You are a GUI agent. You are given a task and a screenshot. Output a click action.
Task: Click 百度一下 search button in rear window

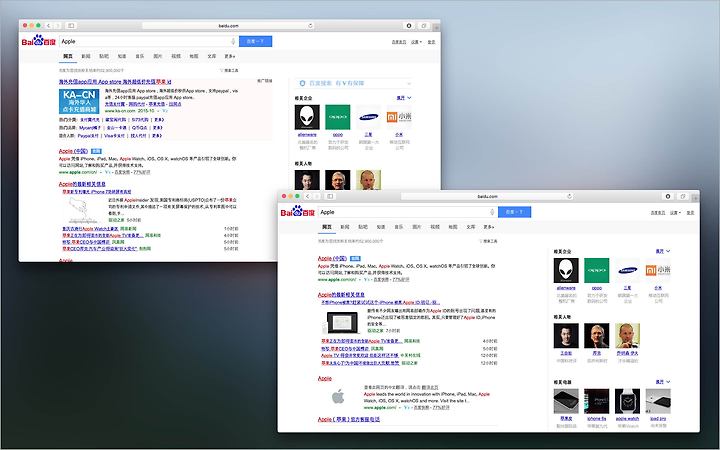coord(255,41)
